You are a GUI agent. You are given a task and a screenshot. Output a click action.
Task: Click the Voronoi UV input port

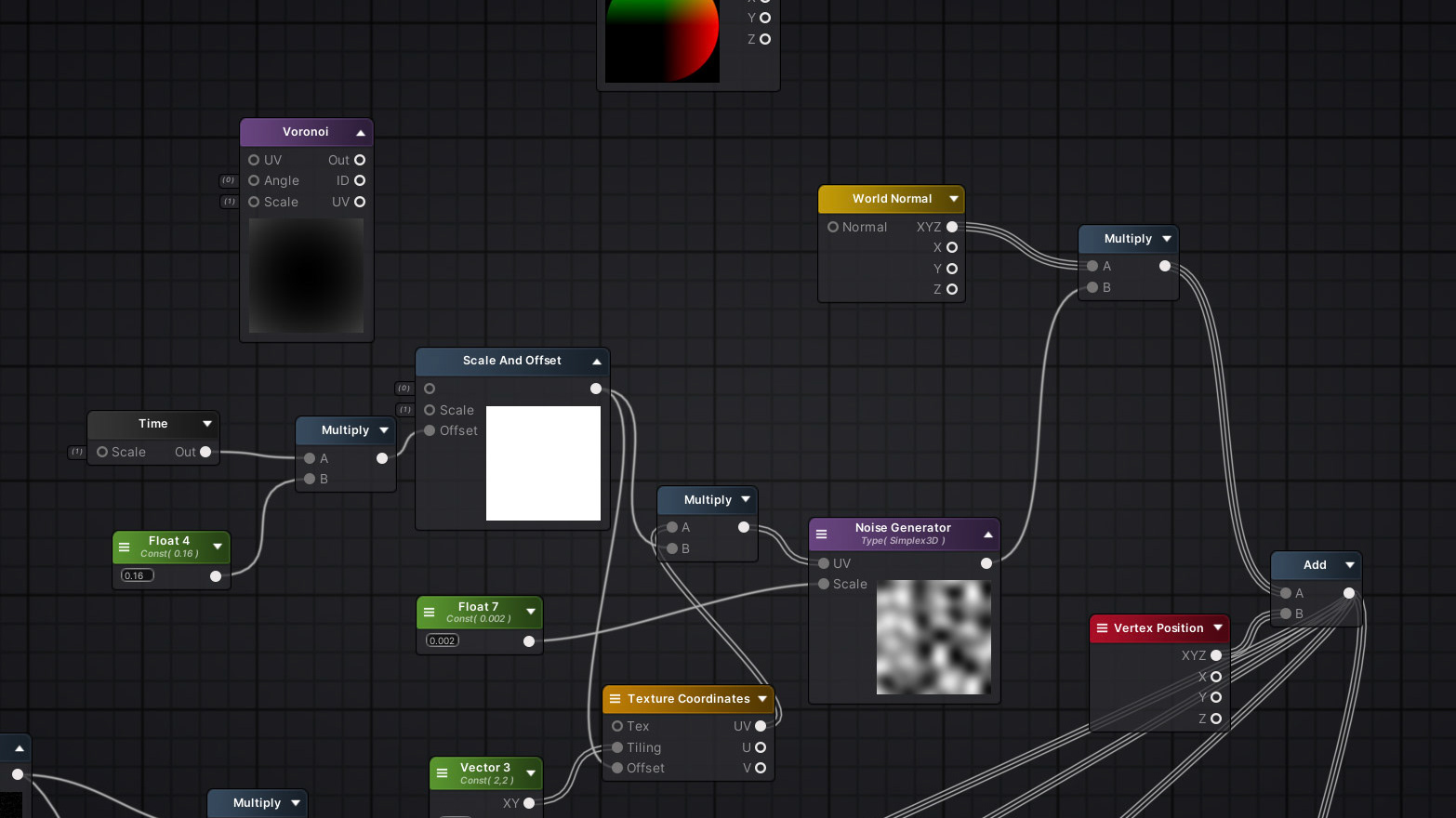[x=254, y=160]
